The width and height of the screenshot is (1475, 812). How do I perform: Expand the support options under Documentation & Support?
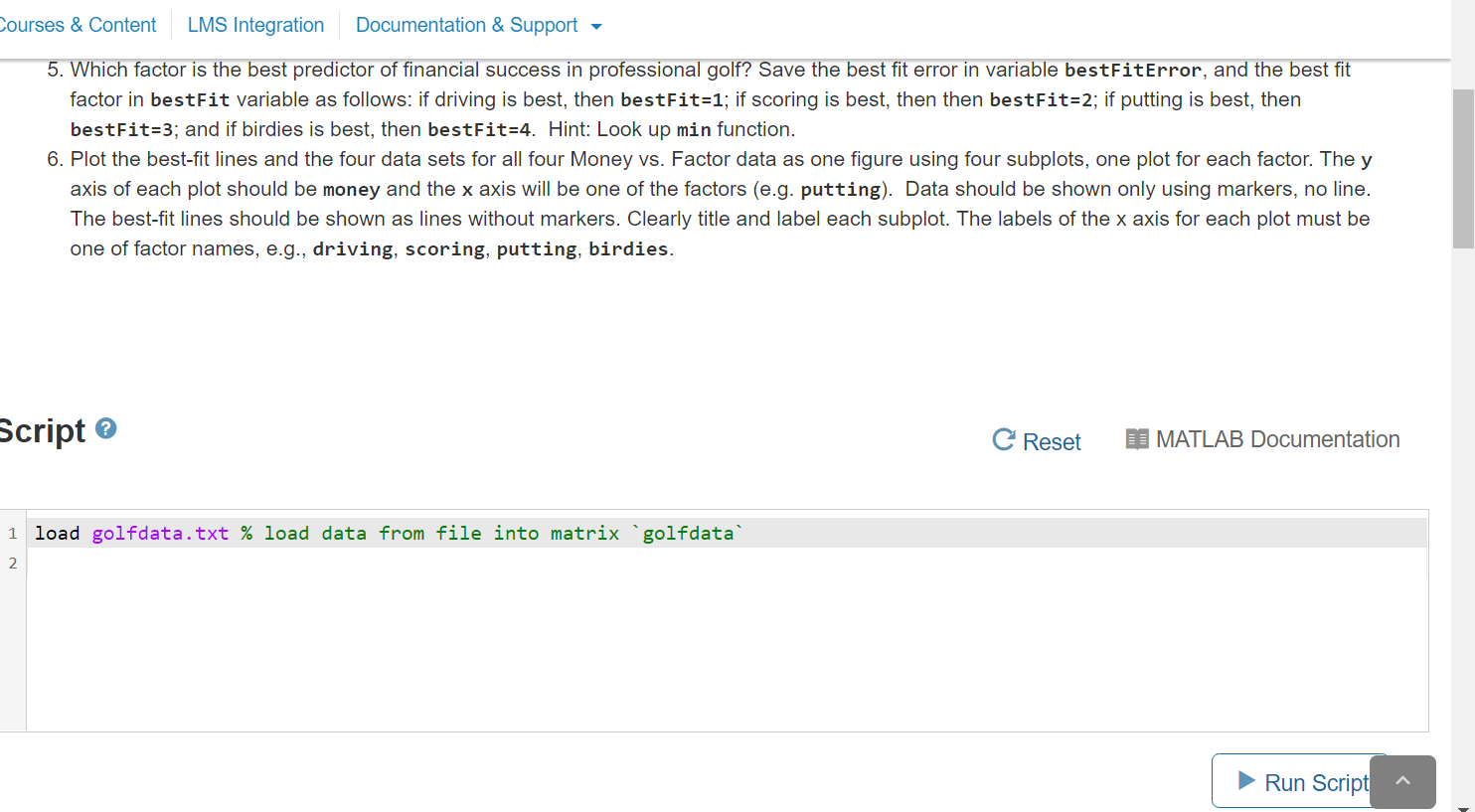point(468,25)
